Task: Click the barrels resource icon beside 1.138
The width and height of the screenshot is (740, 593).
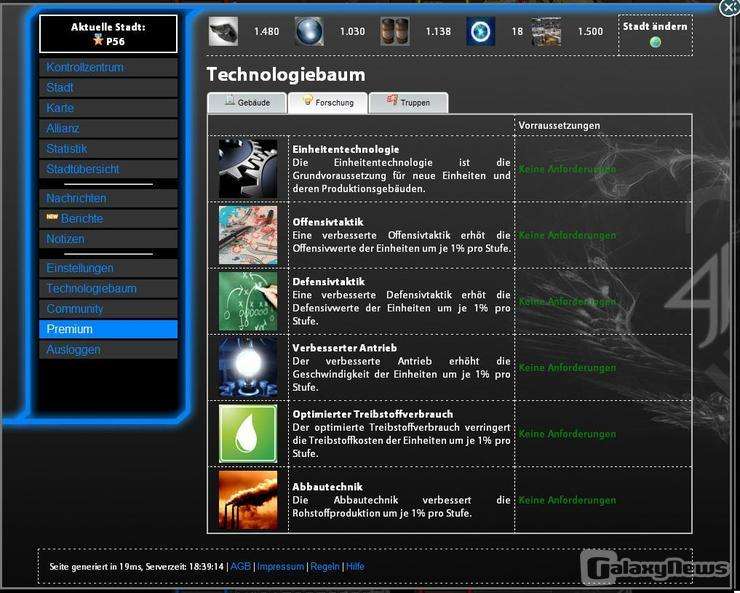Action: click(x=395, y=31)
